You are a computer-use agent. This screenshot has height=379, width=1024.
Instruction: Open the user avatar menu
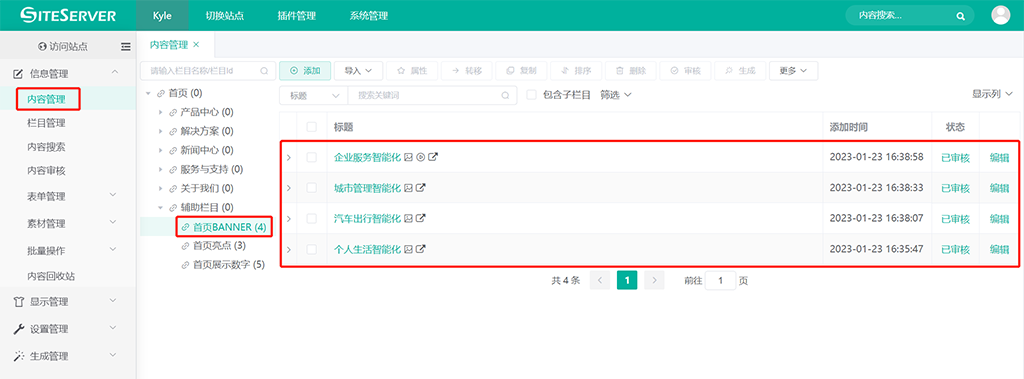(1000, 15)
